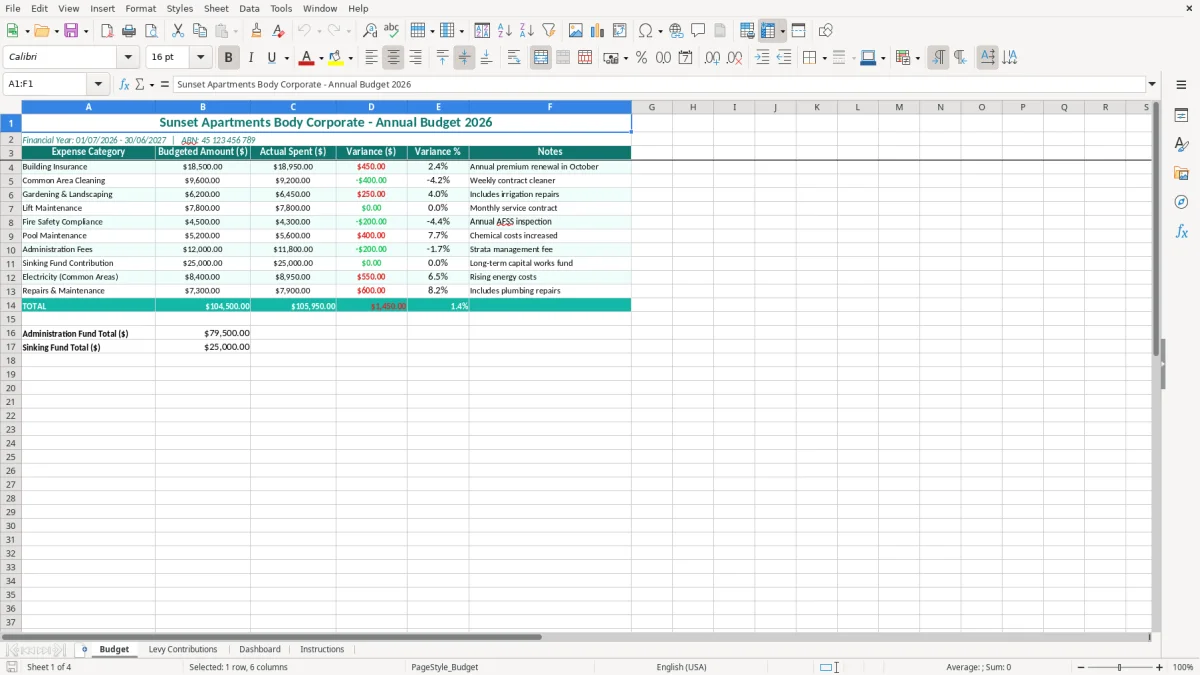Image resolution: width=1200 pixels, height=675 pixels.
Task: Open the Styles menu
Action: coord(180,8)
